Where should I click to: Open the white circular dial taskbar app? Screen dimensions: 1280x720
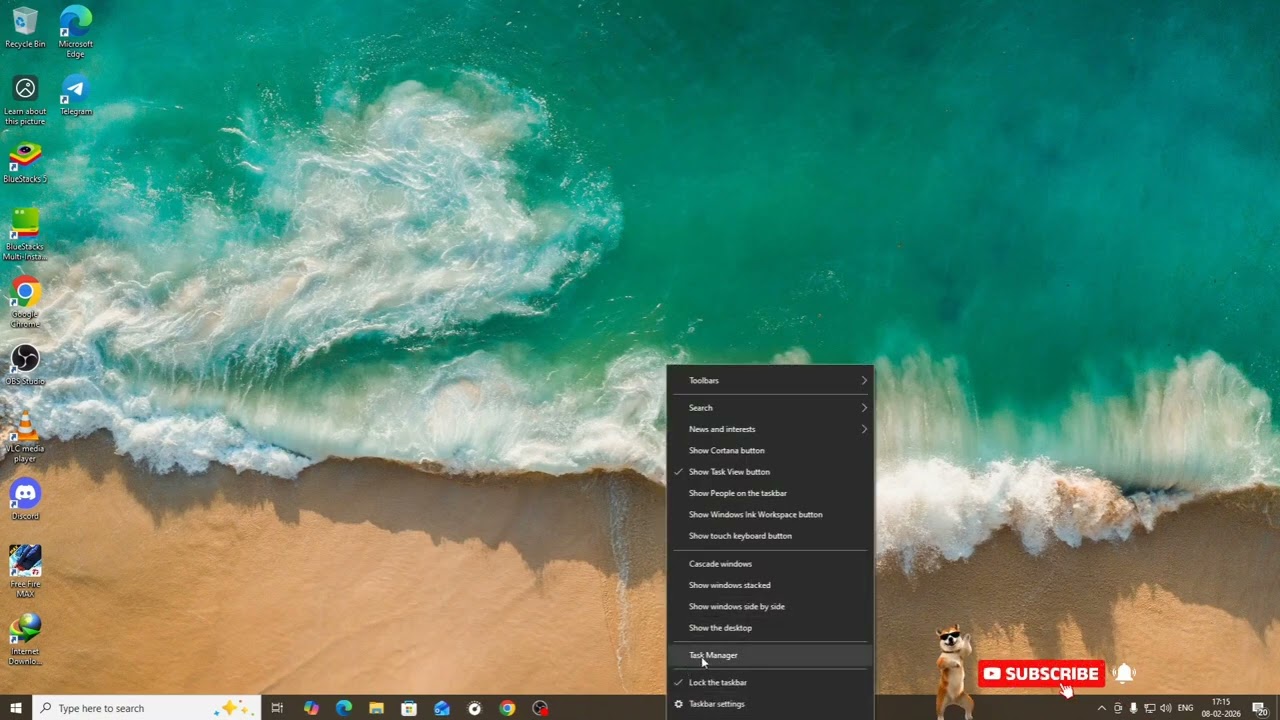tap(475, 708)
